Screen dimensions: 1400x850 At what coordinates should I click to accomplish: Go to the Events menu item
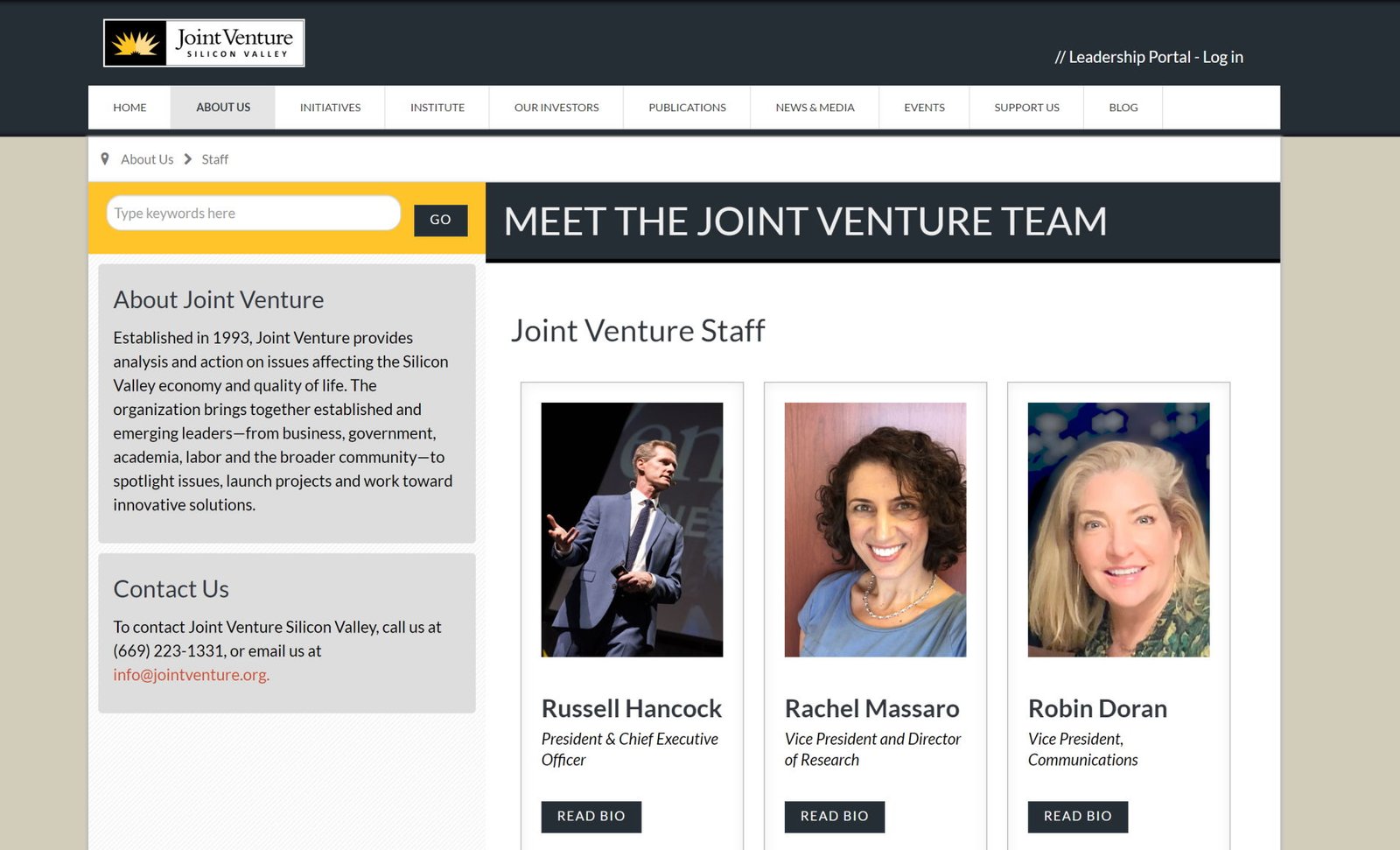pyautogui.click(x=924, y=108)
